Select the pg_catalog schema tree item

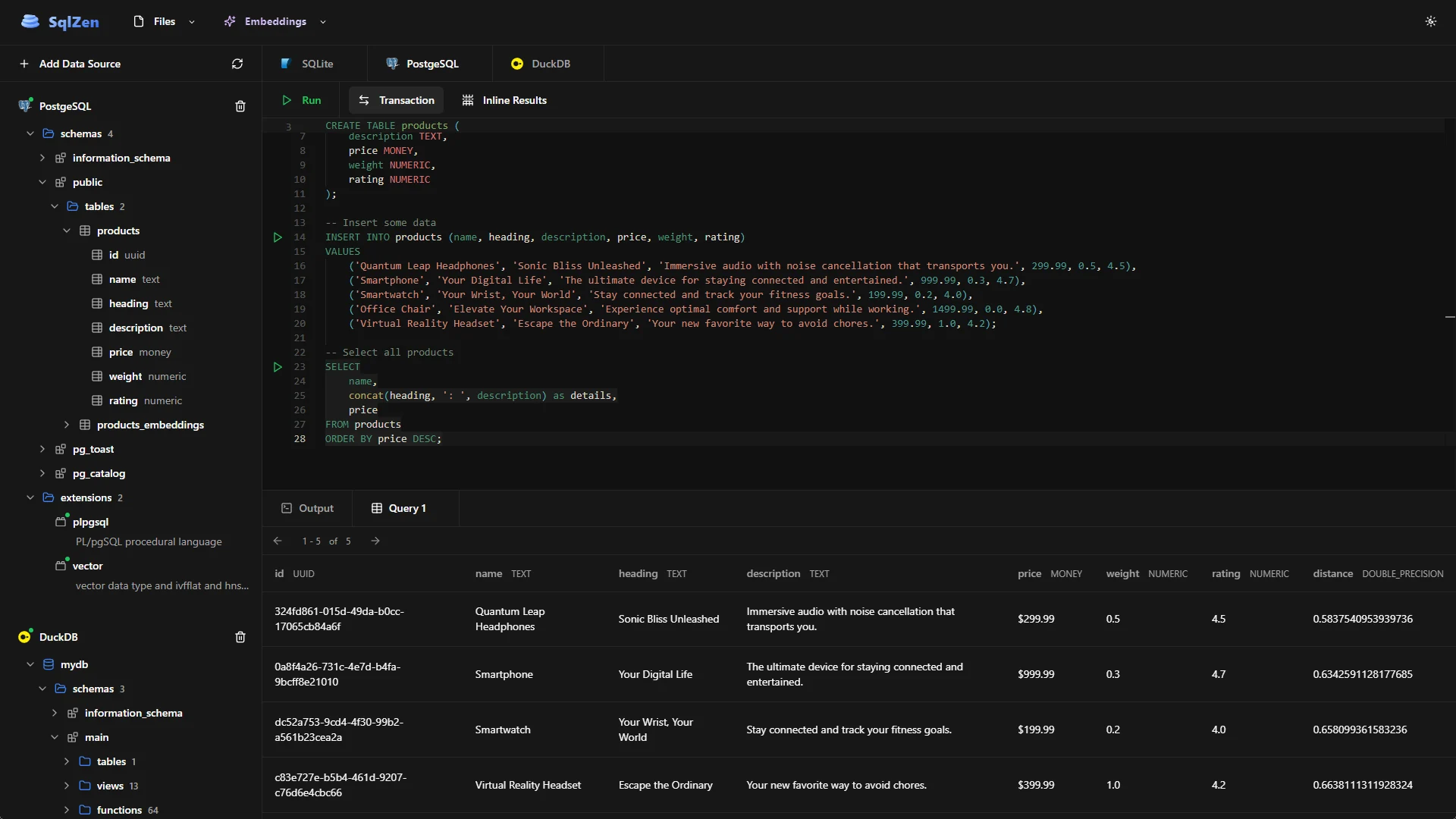99,473
